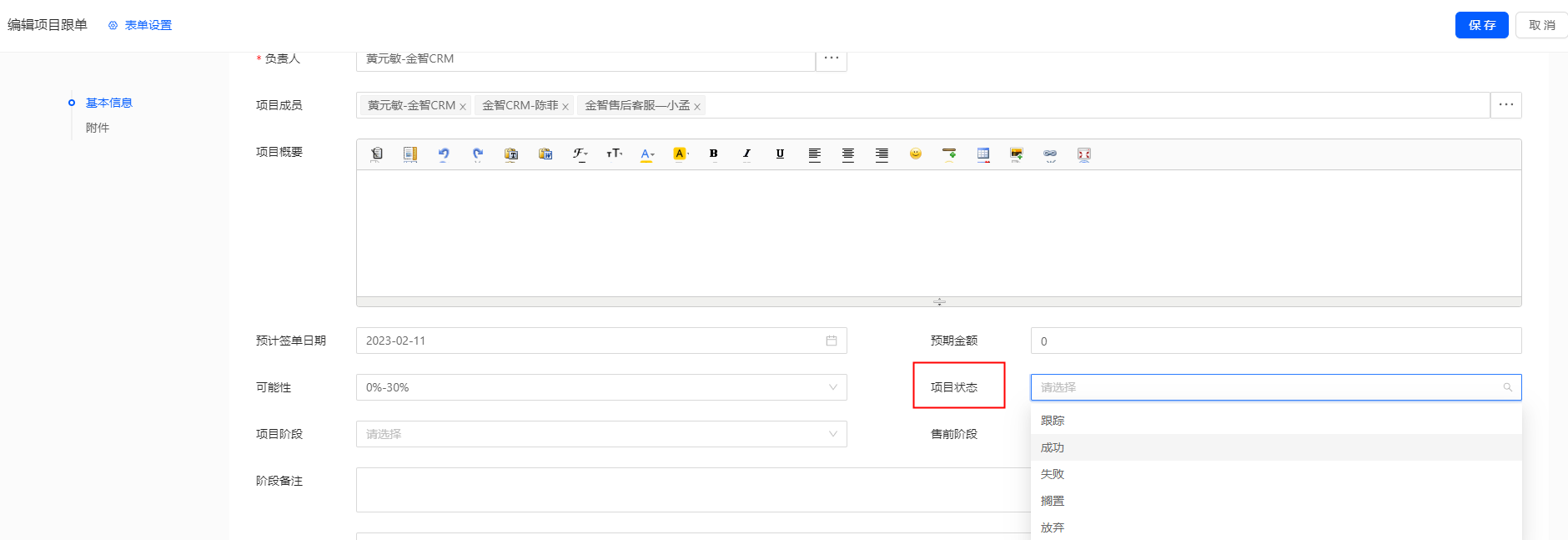
Task: Click the 项目状态 search select box
Action: pyautogui.click(x=1276, y=387)
